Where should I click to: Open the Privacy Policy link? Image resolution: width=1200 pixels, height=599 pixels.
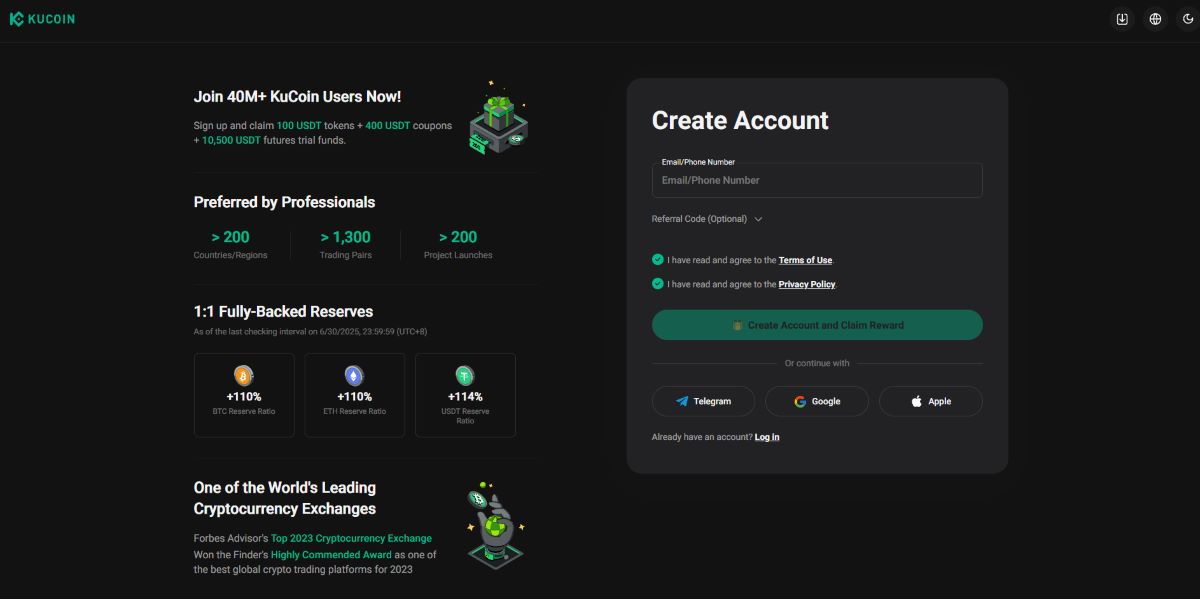coord(807,284)
